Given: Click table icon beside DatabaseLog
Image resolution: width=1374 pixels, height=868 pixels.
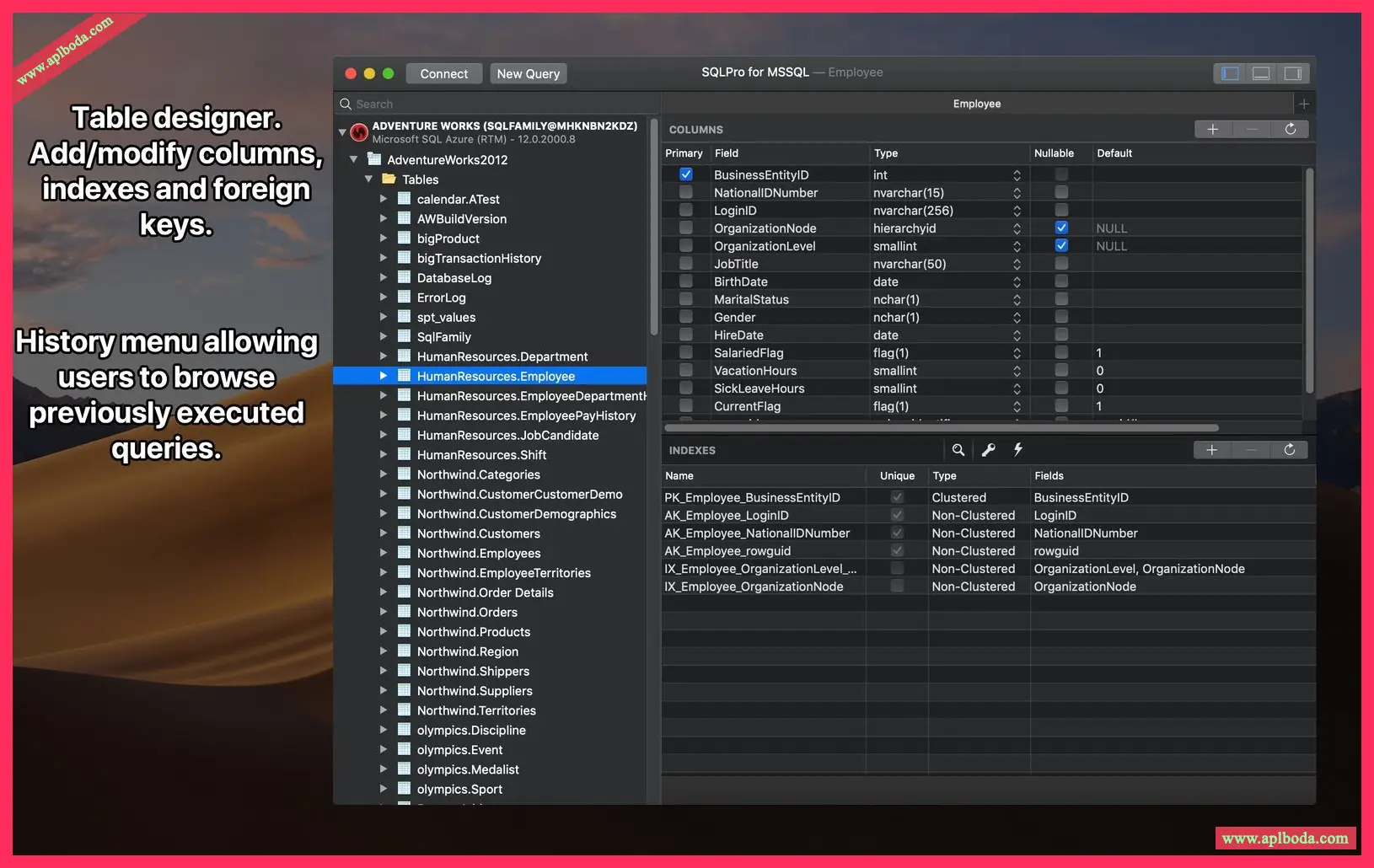Looking at the screenshot, I should [x=405, y=278].
